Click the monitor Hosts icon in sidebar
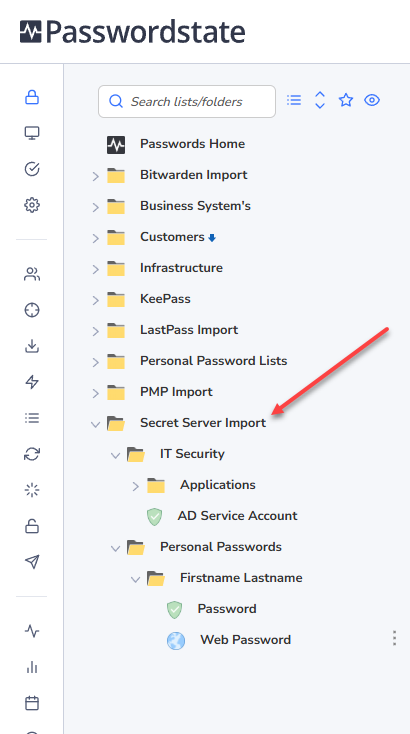 (x=32, y=133)
